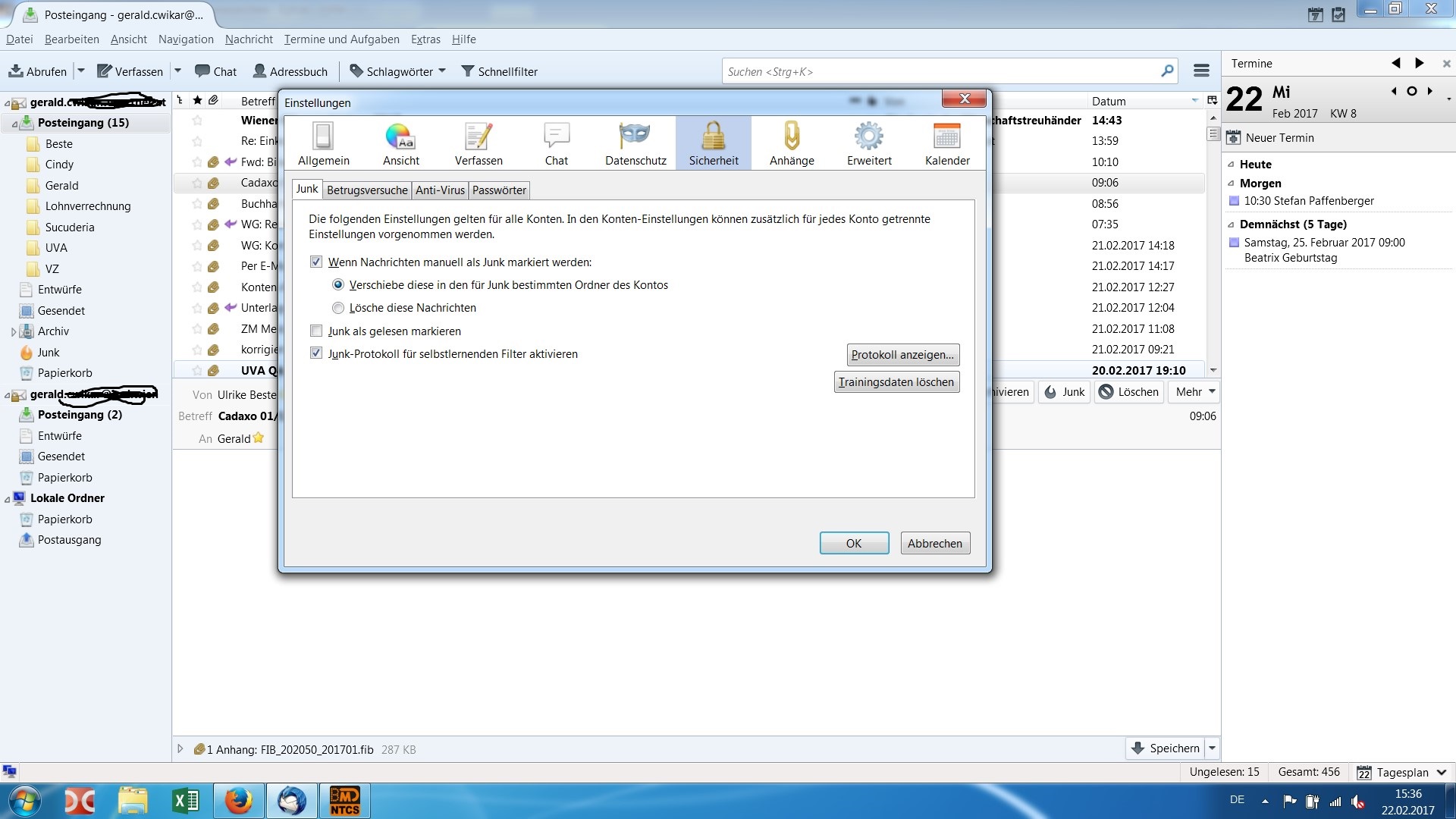
Task: Open the Passwörter tab
Action: tap(499, 190)
